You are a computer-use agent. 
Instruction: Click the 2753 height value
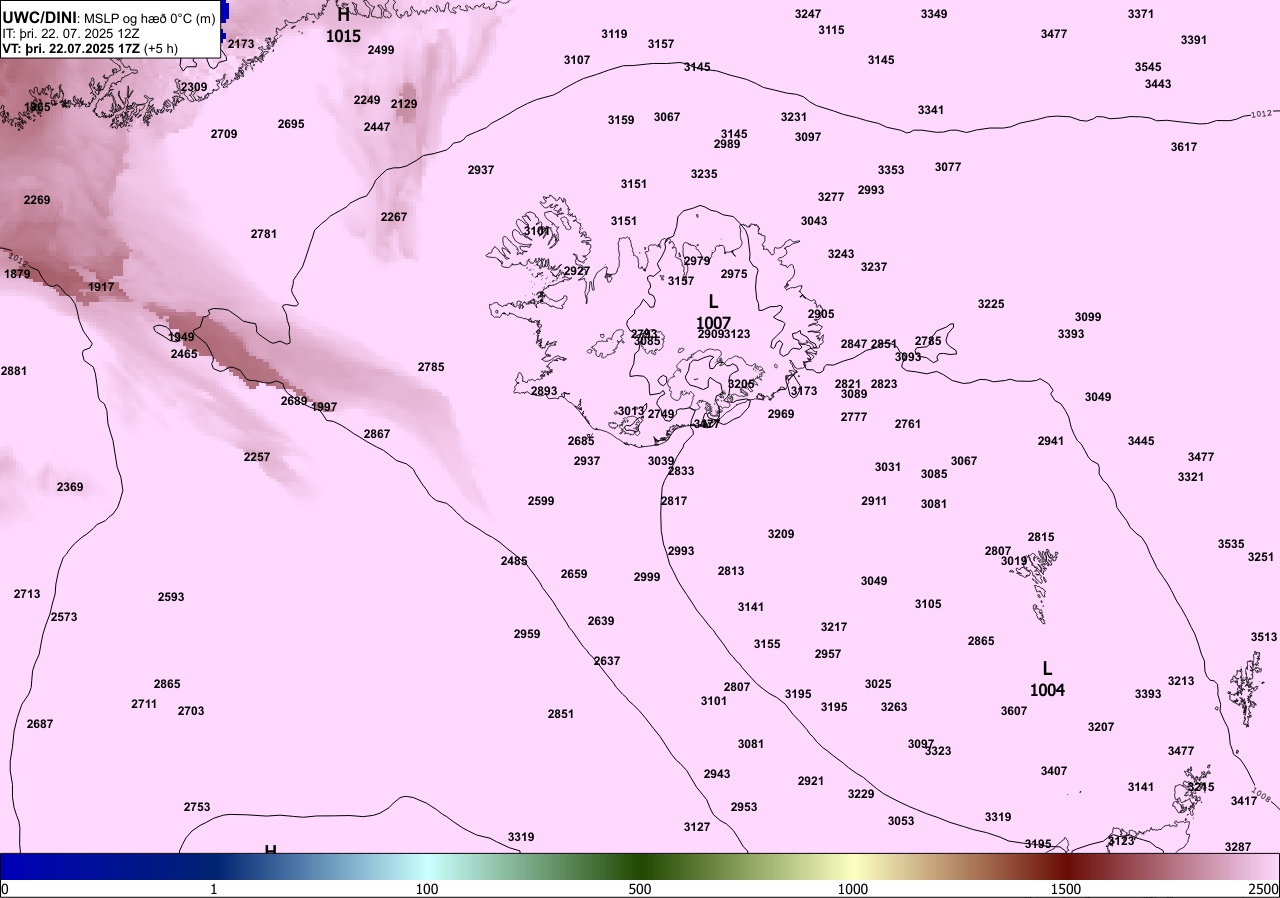point(197,807)
